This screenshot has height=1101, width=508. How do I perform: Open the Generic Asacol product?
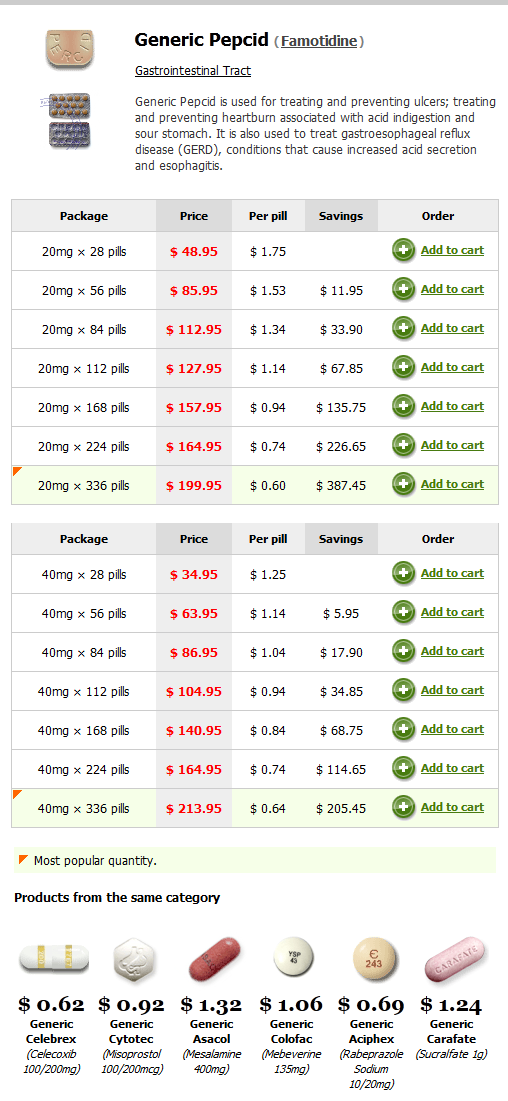(211, 1031)
